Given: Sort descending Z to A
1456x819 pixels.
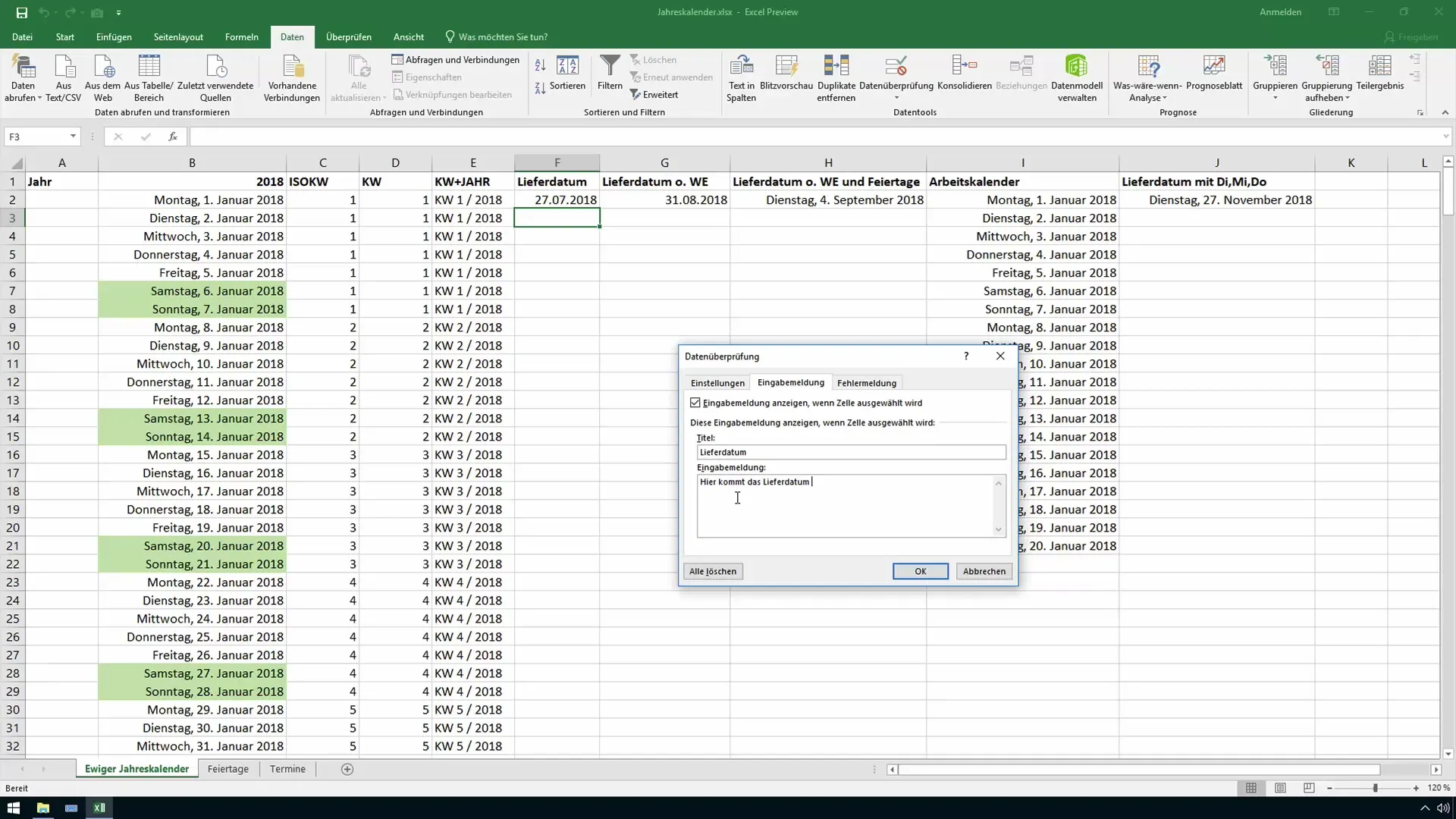Looking at the screenshot, I should click(x=540, y=88).
